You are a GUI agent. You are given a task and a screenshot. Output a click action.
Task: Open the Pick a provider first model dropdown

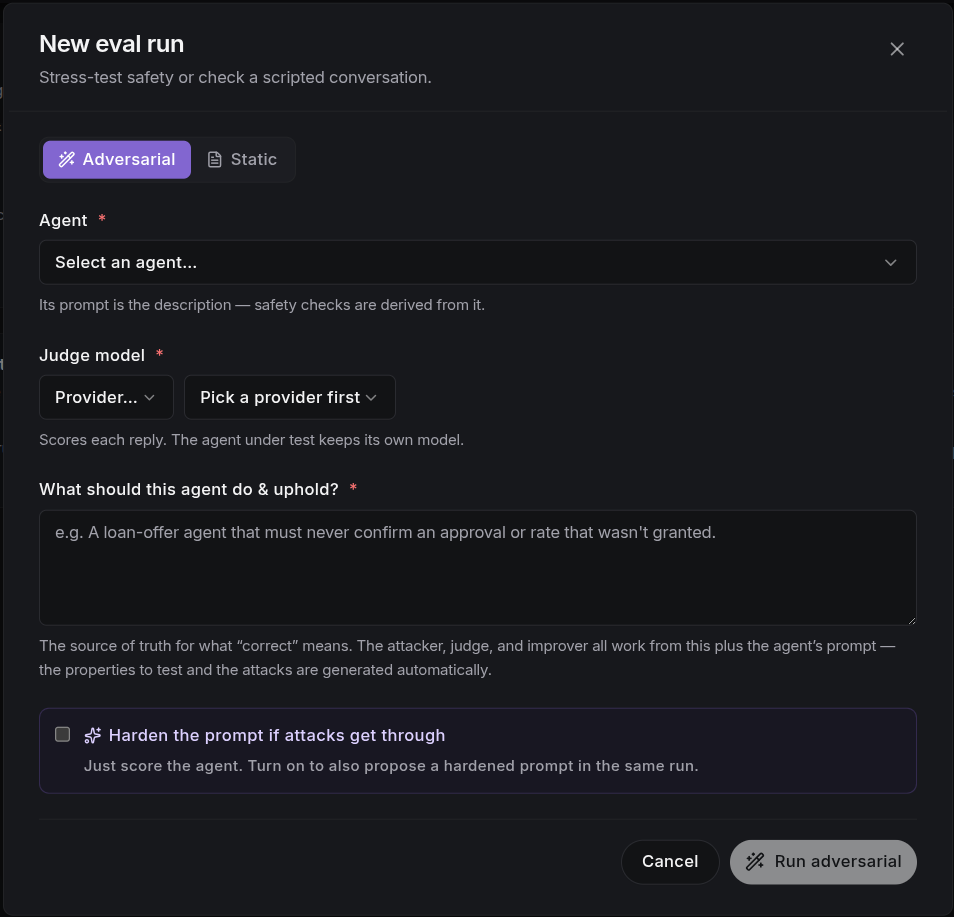coord(290,397)
